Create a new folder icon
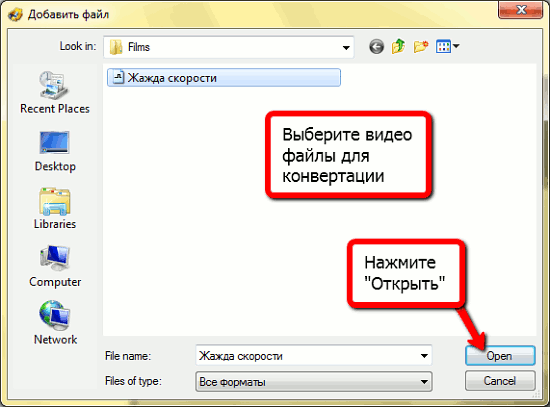This screenshot has width=550, height=407. click(421, 46)
